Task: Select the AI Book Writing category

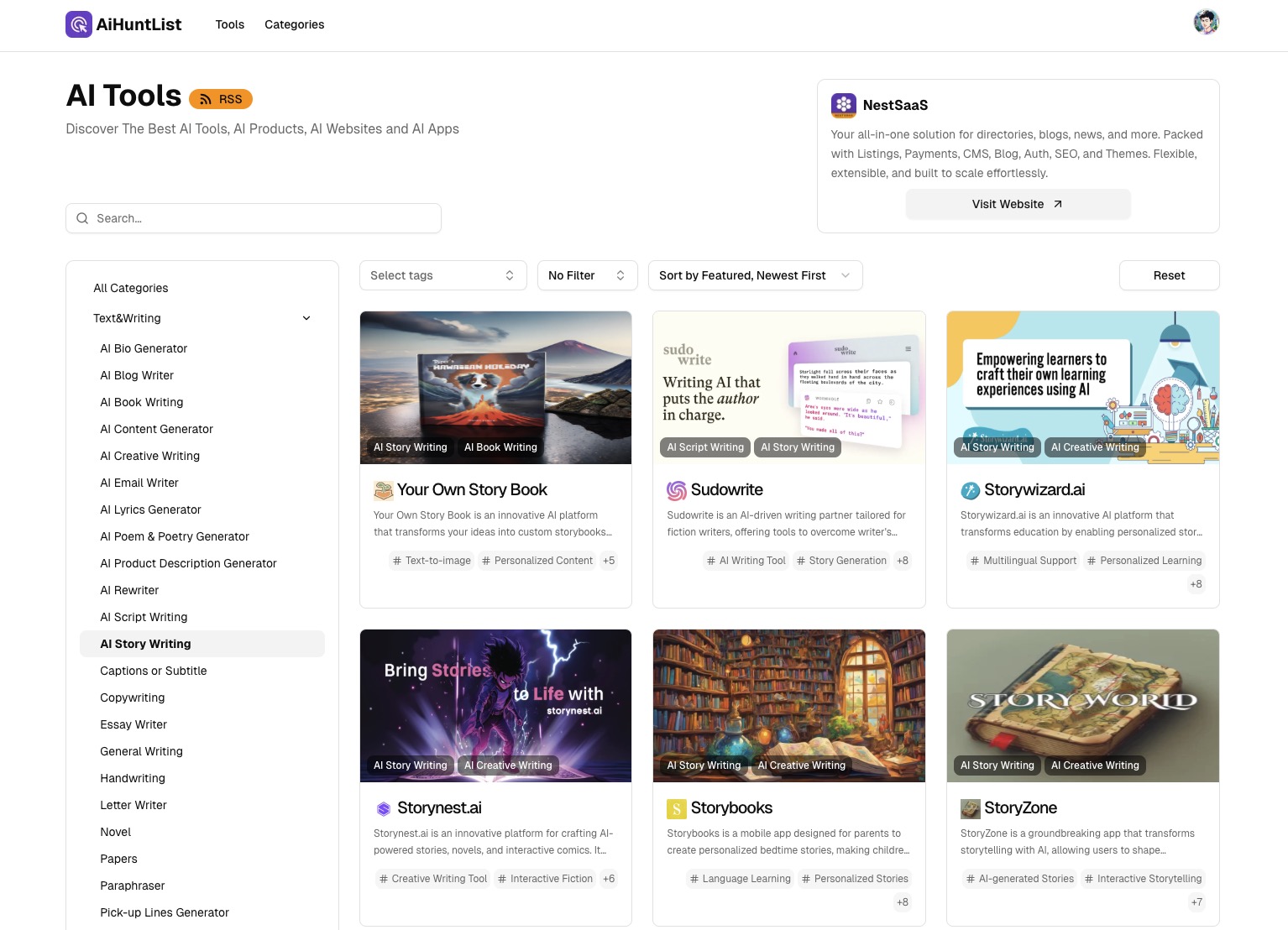Action: [141, 402]
